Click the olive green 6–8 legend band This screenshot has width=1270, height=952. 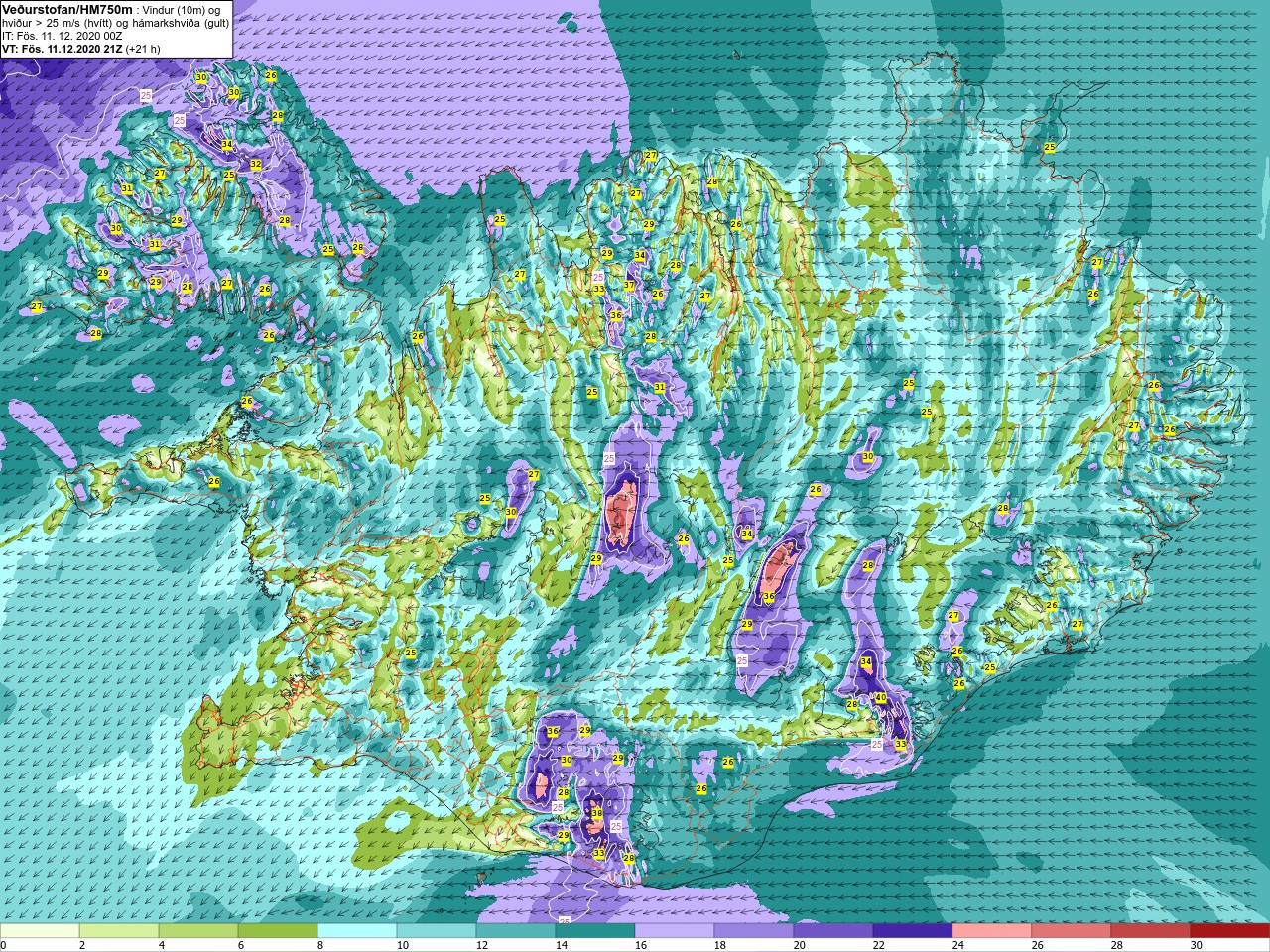[x=278, y=931]
